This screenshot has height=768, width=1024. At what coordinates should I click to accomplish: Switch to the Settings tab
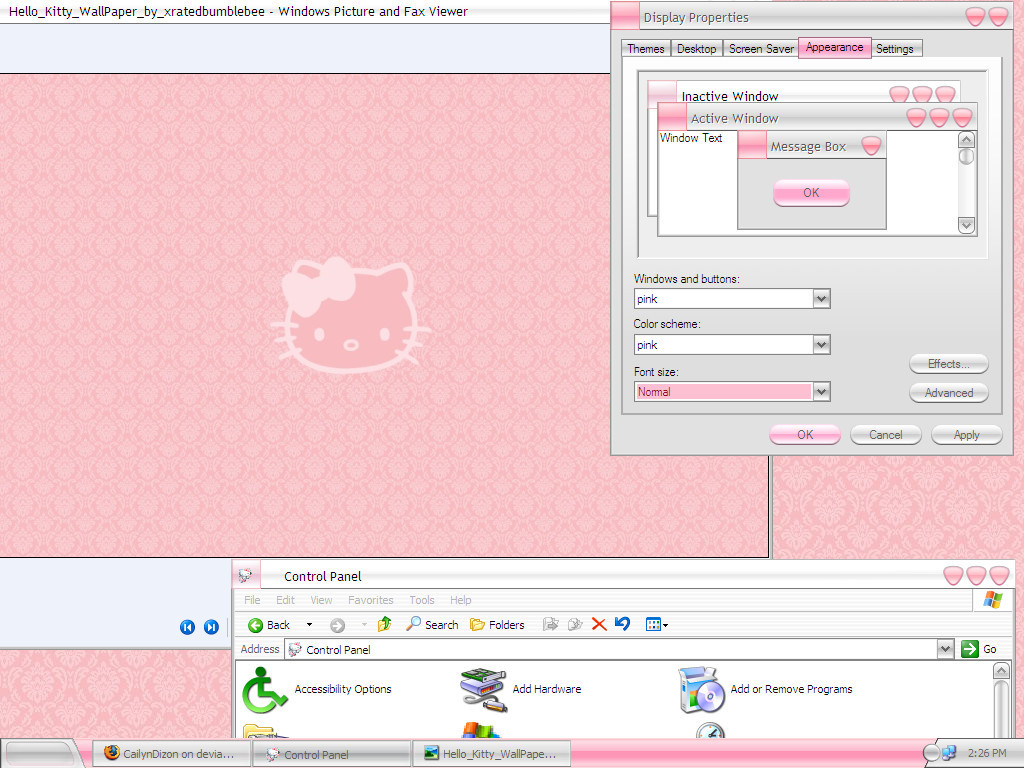(x=894, y=49)
